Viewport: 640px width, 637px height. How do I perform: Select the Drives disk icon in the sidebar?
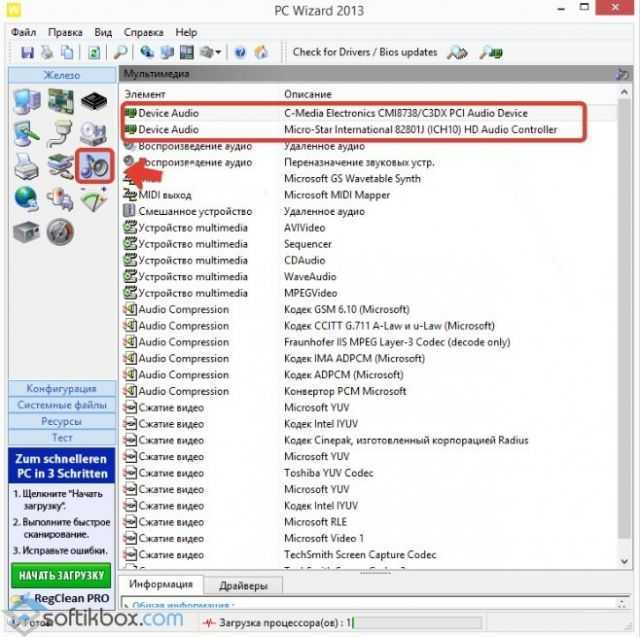(94, 134)
